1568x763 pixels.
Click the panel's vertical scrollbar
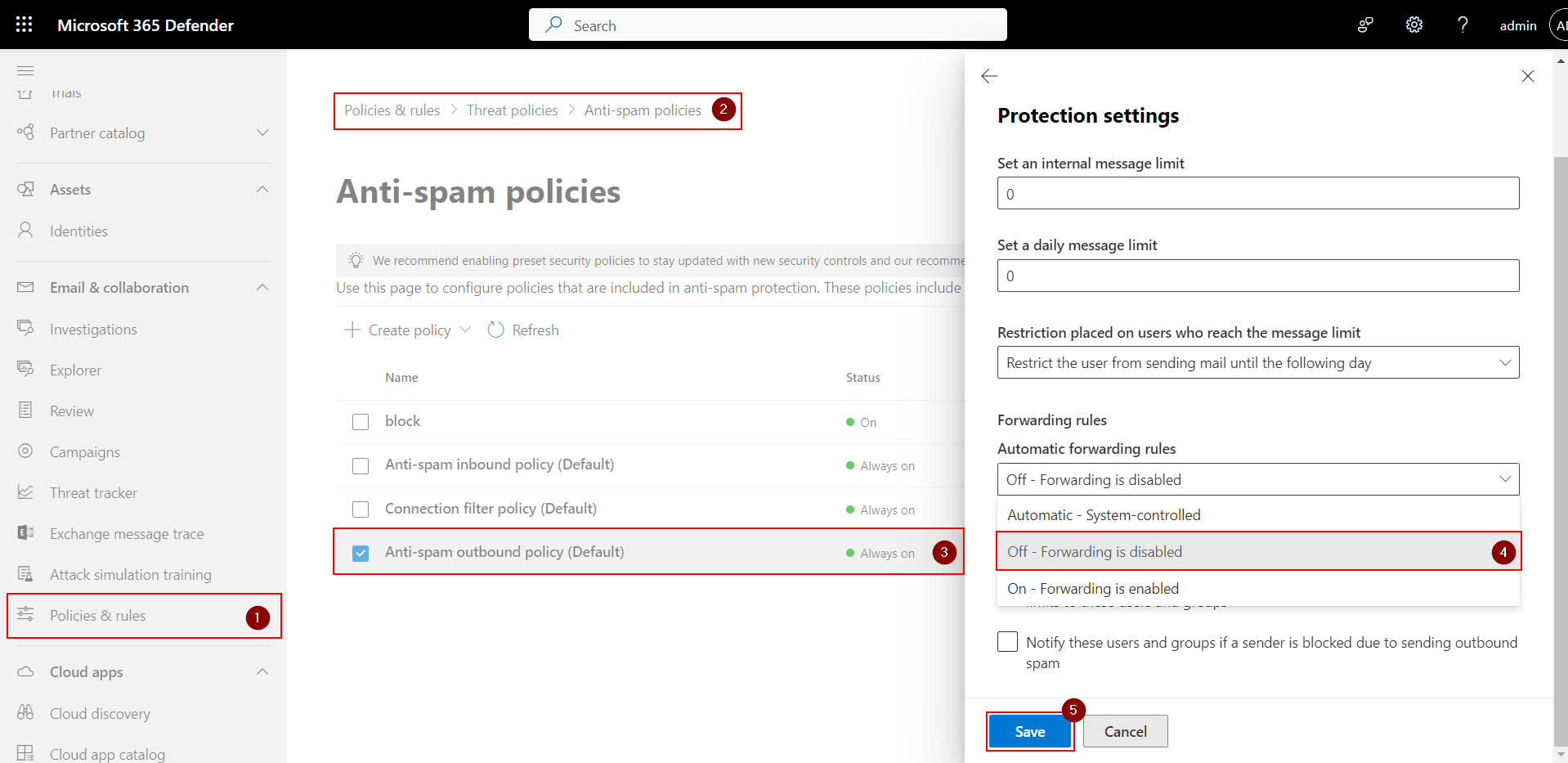[1560, 409]
